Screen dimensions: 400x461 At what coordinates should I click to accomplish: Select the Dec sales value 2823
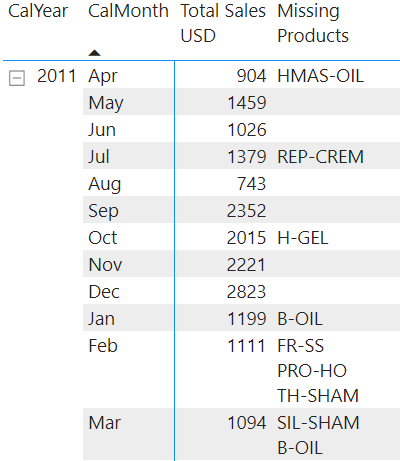pos(246,292)
